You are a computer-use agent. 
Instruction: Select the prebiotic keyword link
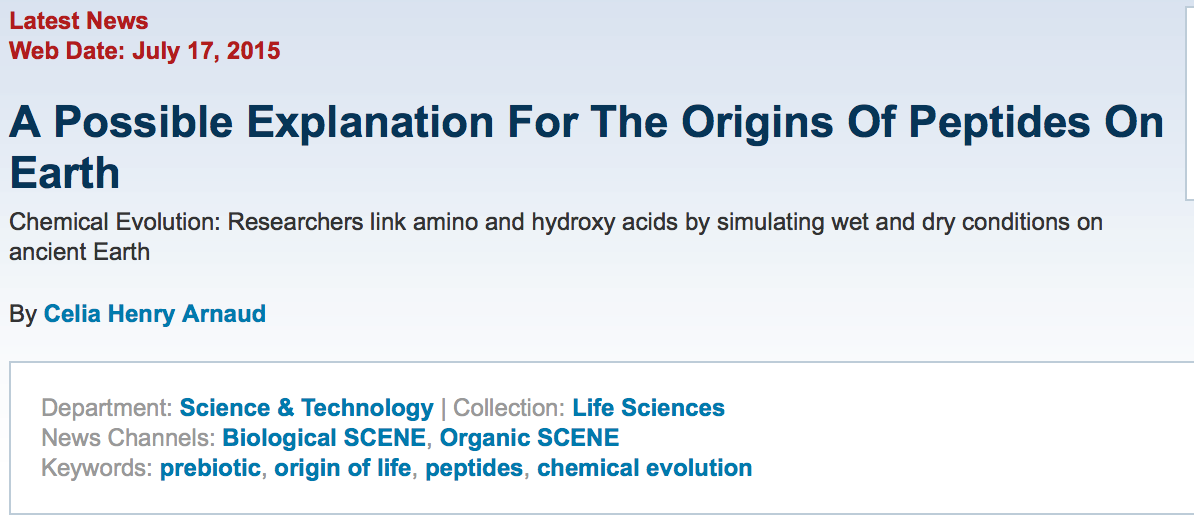[210, 467]
